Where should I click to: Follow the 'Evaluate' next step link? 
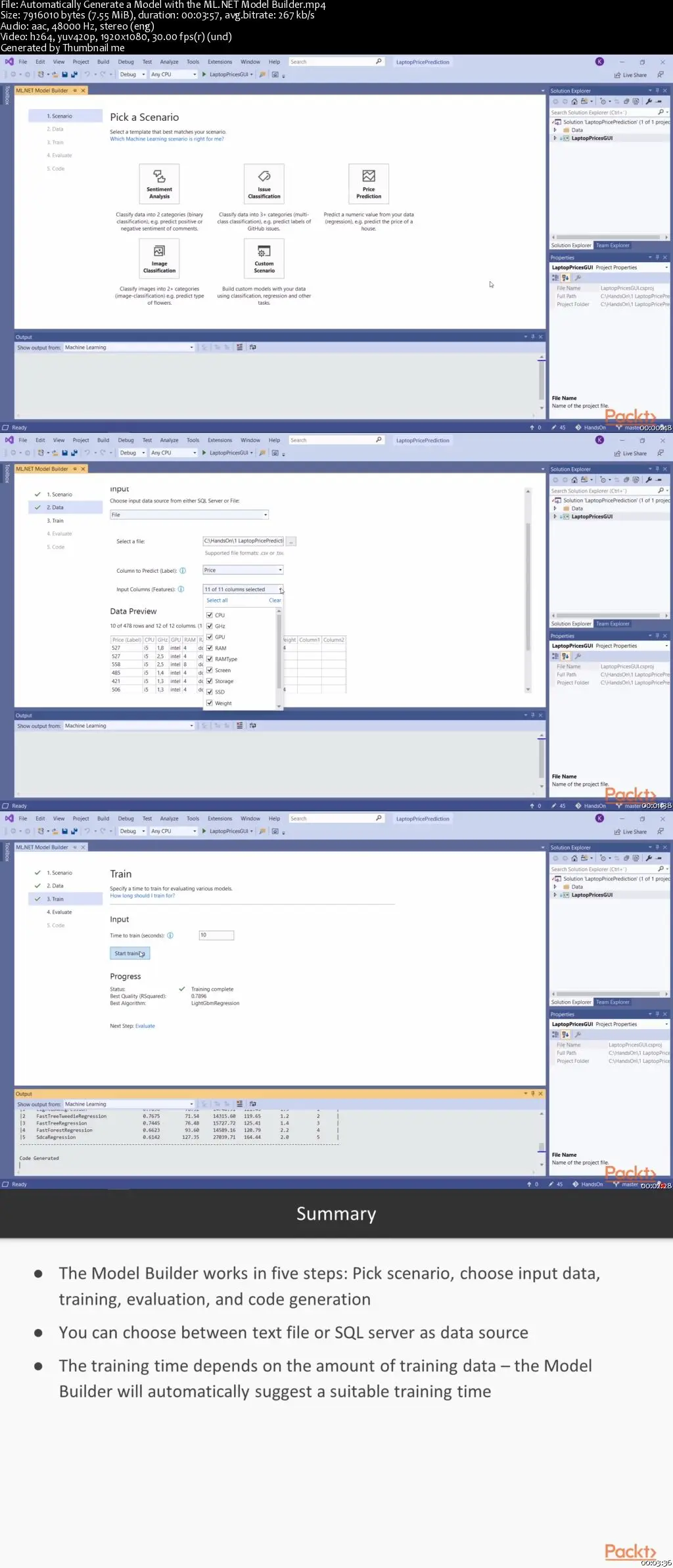point(145,1026)
